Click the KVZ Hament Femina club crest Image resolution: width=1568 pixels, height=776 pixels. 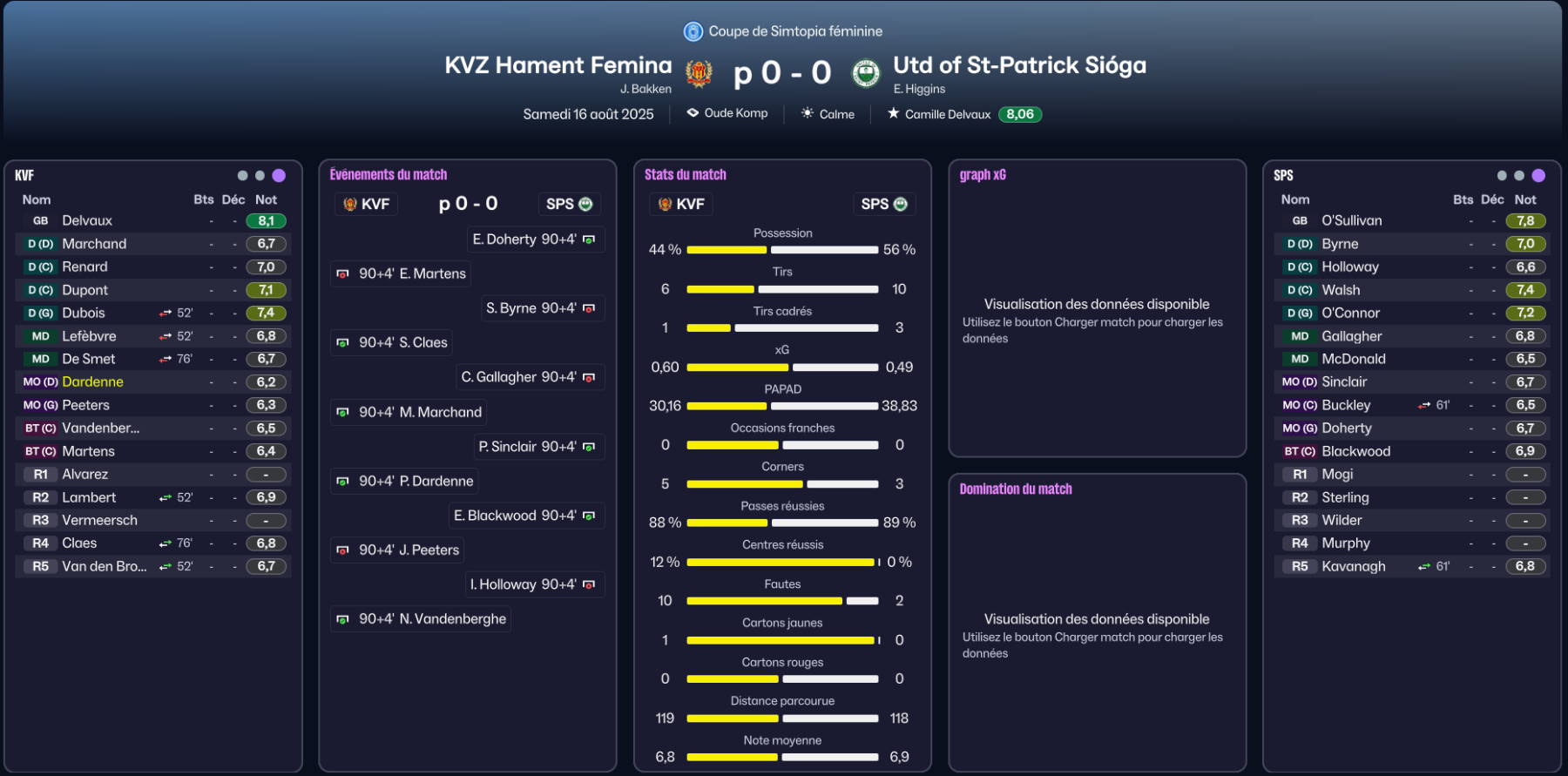(699, 74)
